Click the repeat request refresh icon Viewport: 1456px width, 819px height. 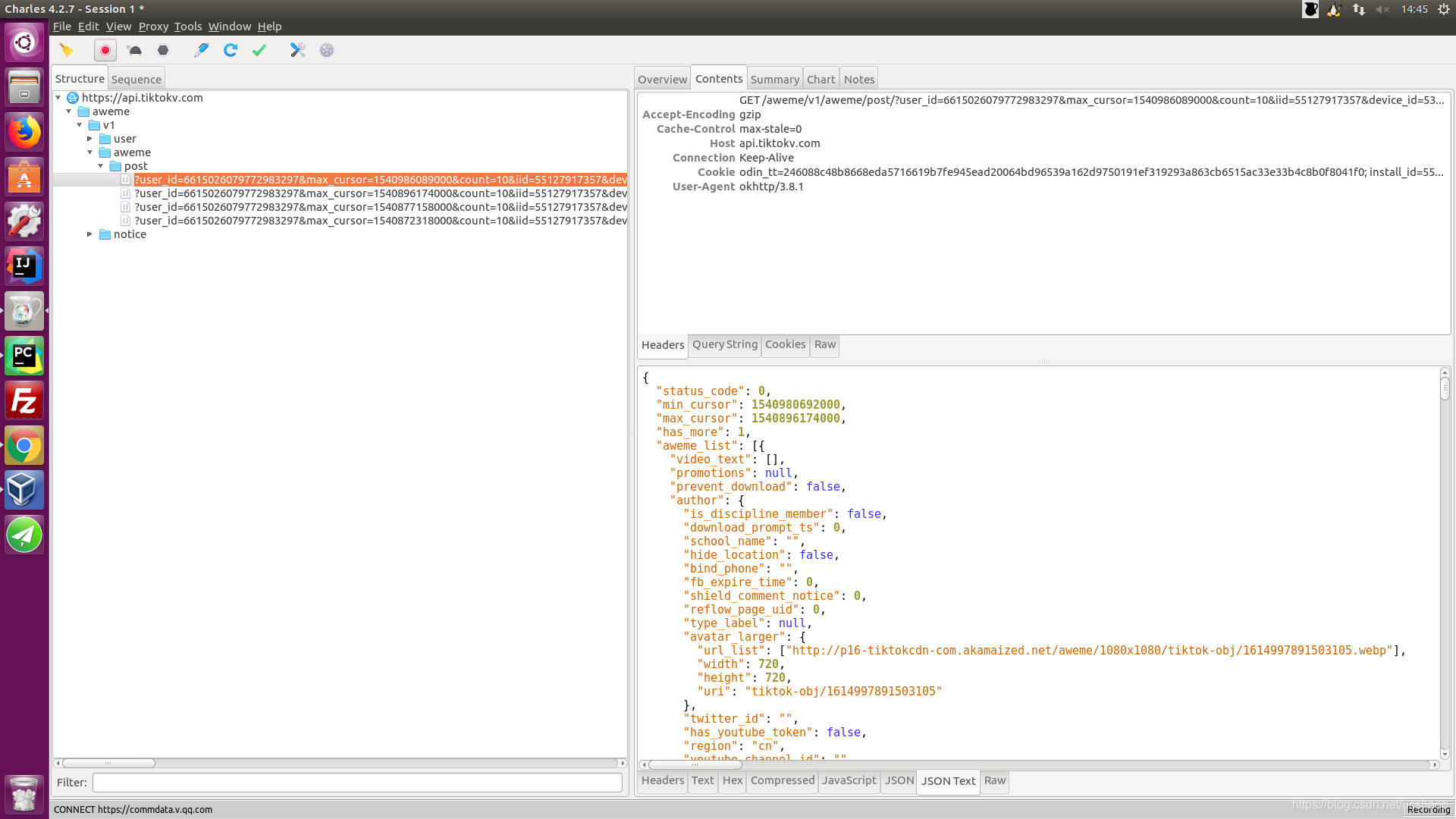point(231,50)
